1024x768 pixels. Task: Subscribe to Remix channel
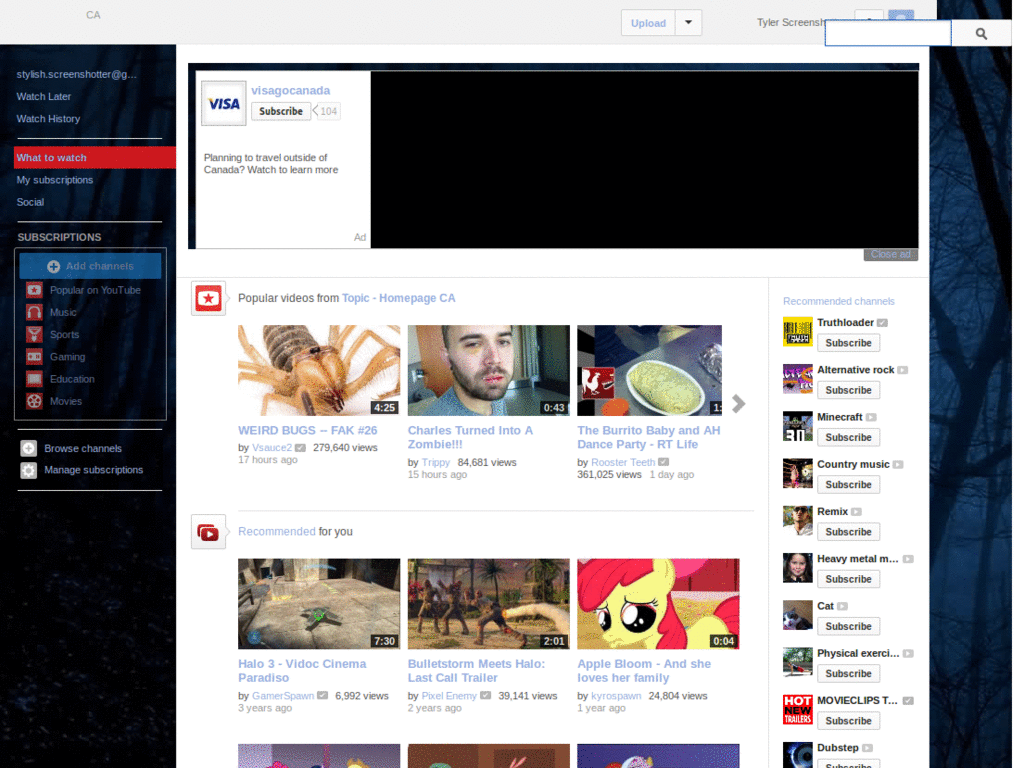pyautogui.click(x=848, y=532)
